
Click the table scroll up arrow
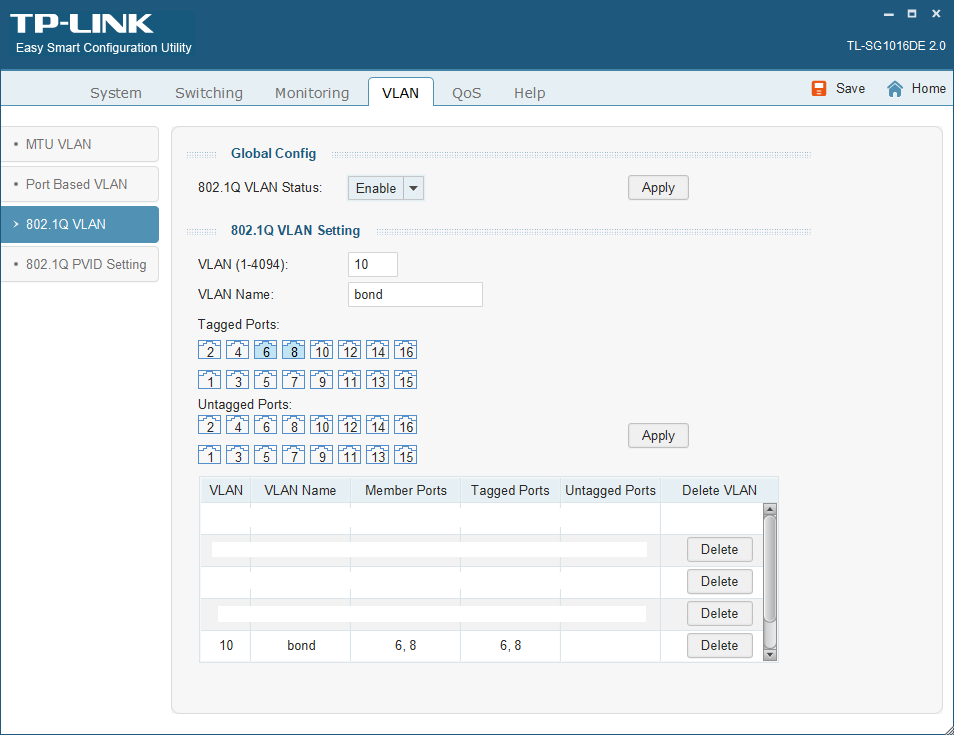pyautogui.click(x=770, y=509)
